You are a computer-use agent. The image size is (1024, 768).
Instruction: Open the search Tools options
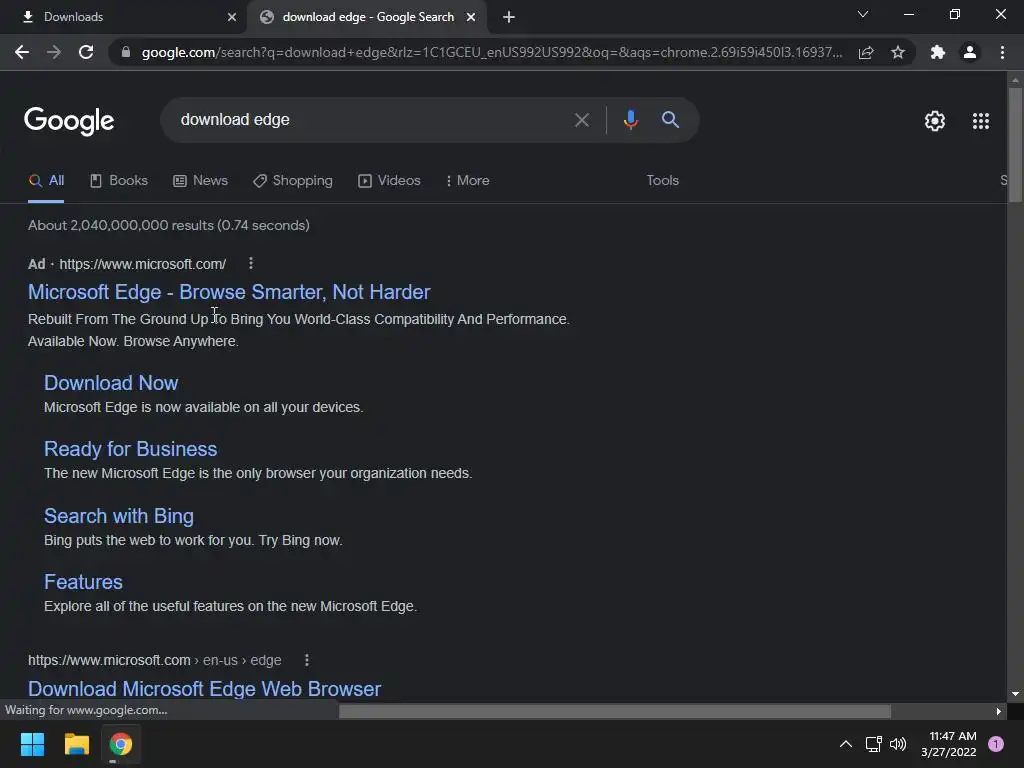(x=662, y=180)
